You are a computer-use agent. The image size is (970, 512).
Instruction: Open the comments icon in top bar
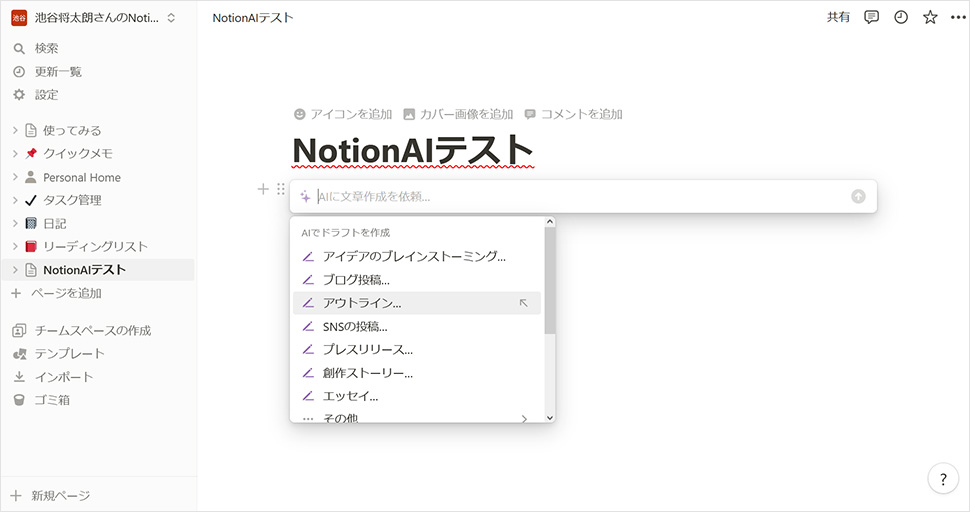871,17
